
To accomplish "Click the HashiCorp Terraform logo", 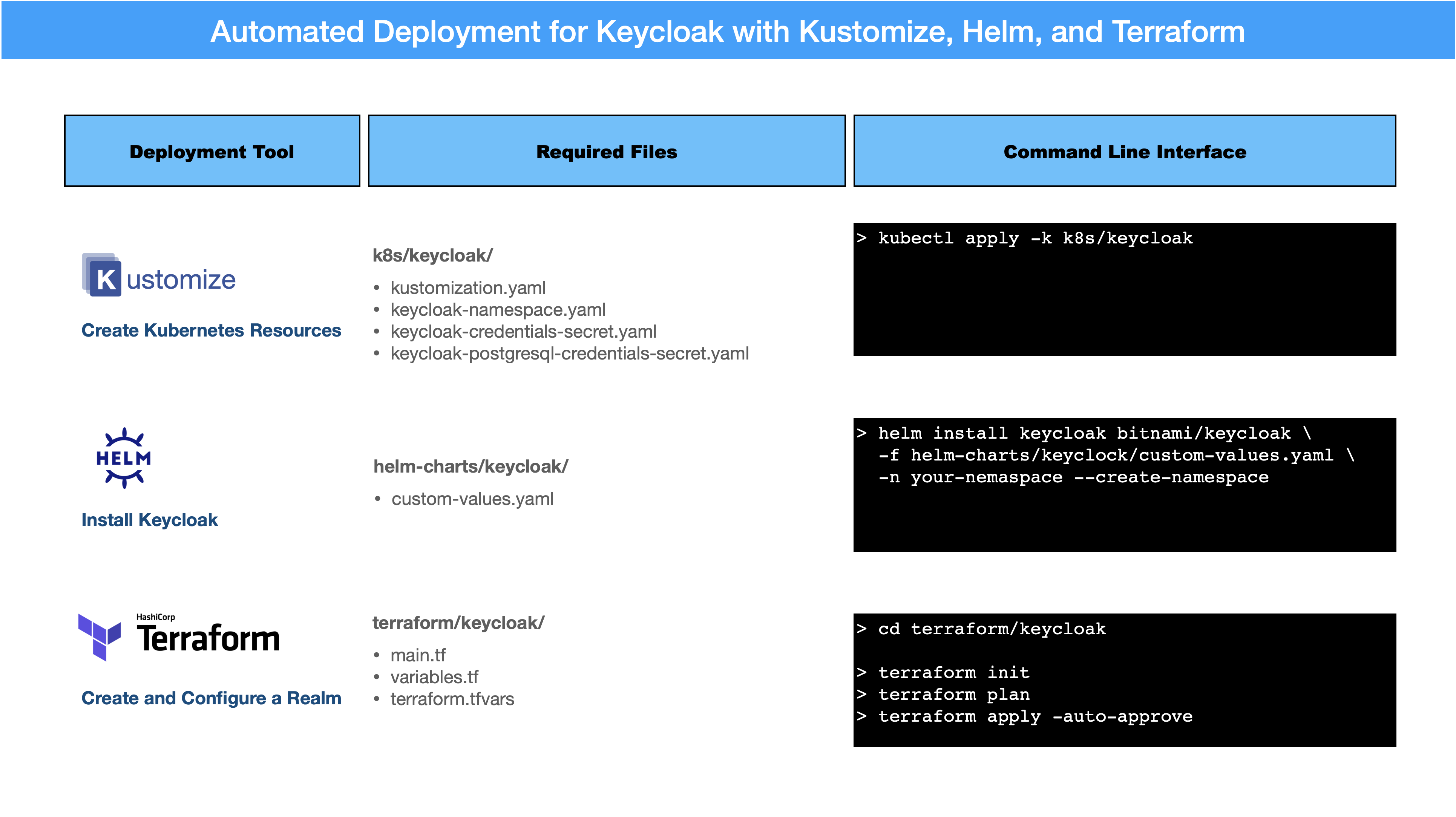I will tap(179, 637).
